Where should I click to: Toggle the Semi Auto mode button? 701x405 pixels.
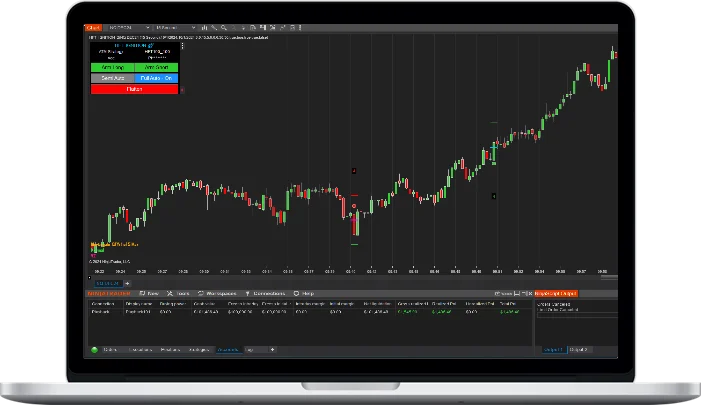click(111, 78)
